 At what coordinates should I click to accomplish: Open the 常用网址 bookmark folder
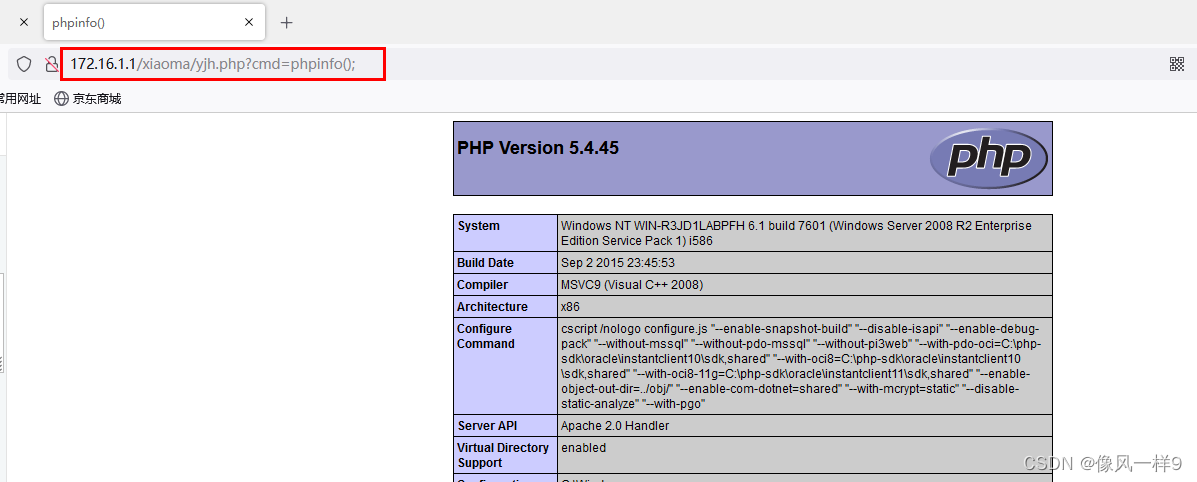click(20, 99)
